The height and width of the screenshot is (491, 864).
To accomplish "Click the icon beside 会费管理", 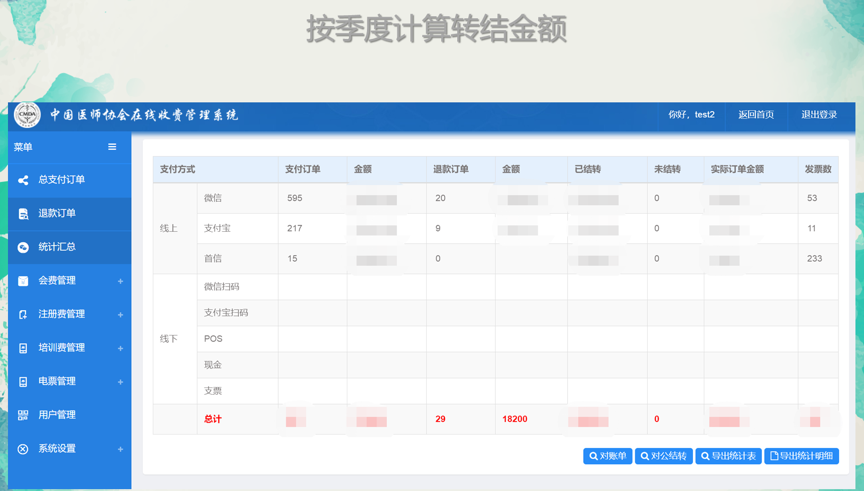I will [23, 281].
